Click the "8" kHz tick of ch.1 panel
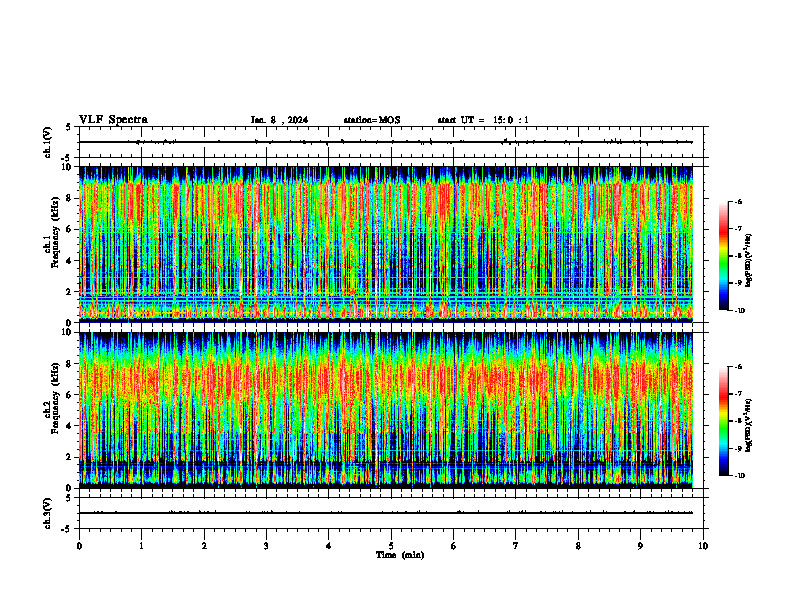This screenshot has height=612, width=792. coord(69,198)
